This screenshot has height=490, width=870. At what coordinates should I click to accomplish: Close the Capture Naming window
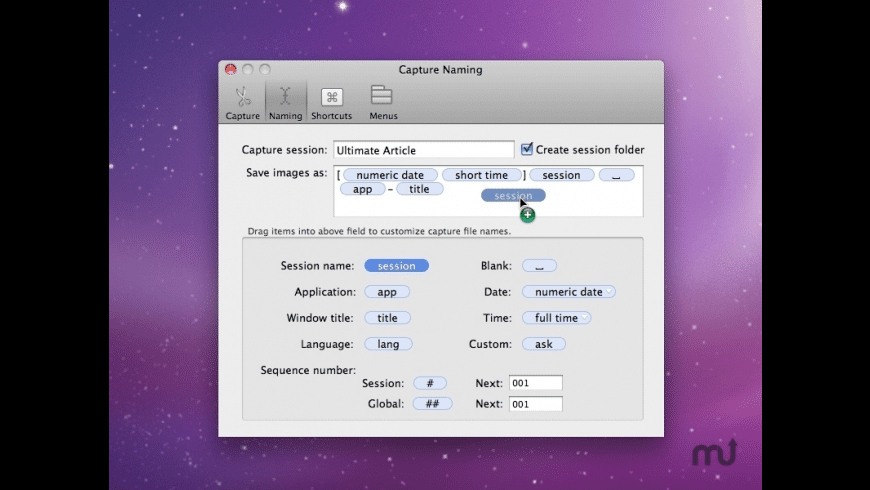coord(230,69)
